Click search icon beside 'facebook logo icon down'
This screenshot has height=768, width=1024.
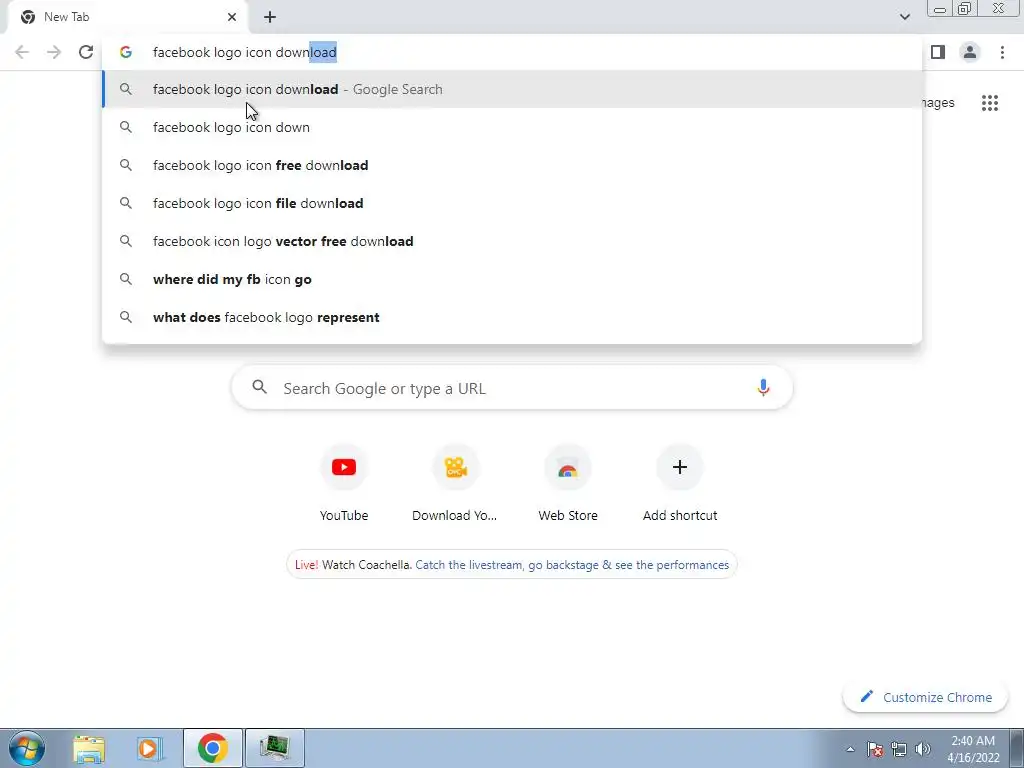pos(125,127)
